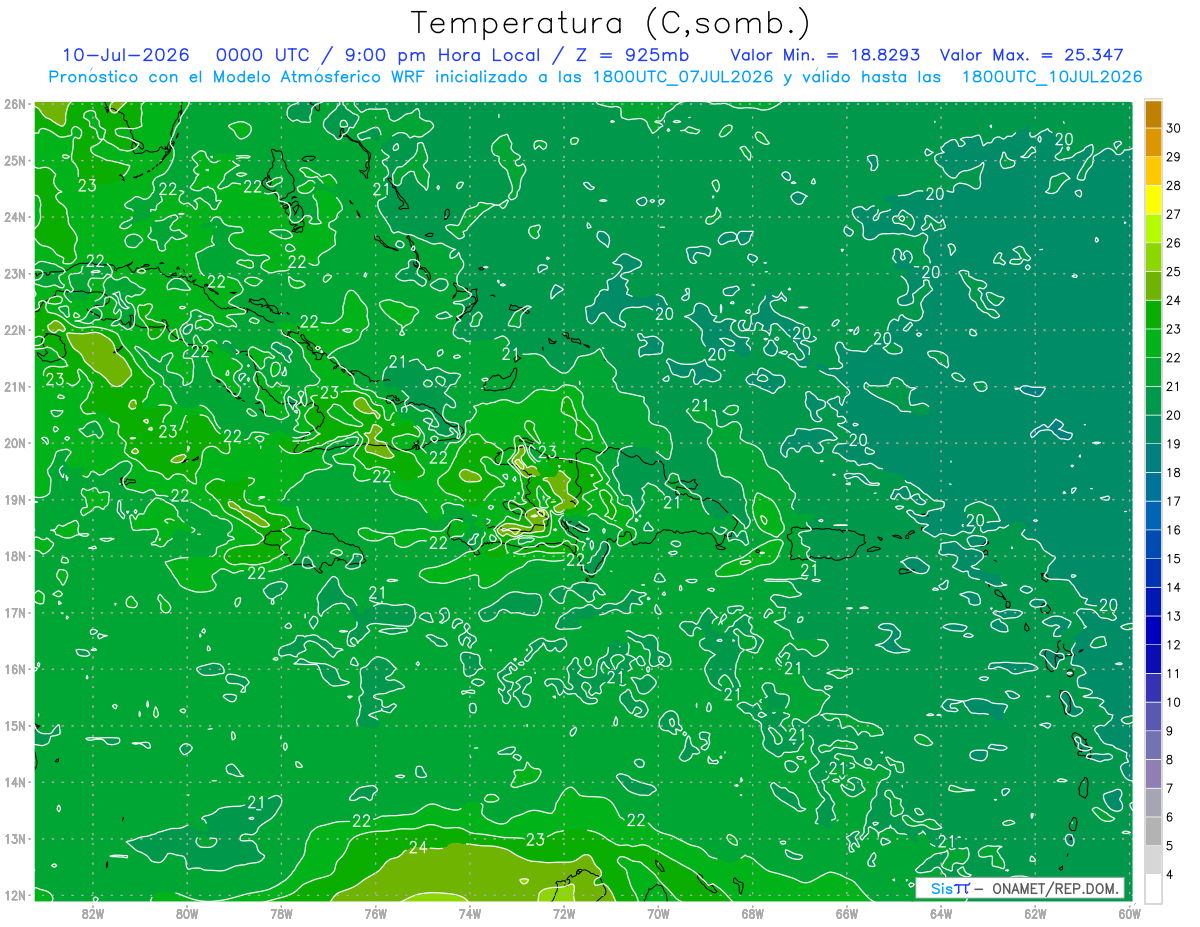Click the teal legend band between 18 and 19

tap(1153, 458)
